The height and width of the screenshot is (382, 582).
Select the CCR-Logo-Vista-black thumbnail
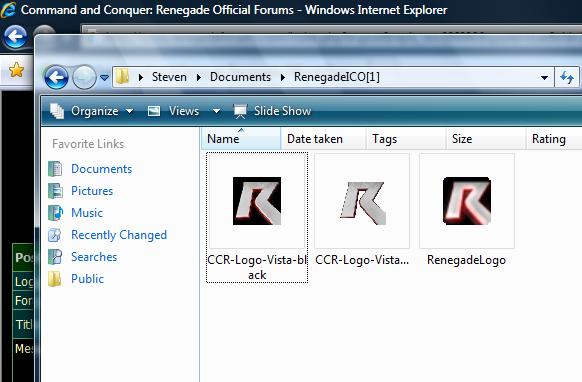coord(257,217)
